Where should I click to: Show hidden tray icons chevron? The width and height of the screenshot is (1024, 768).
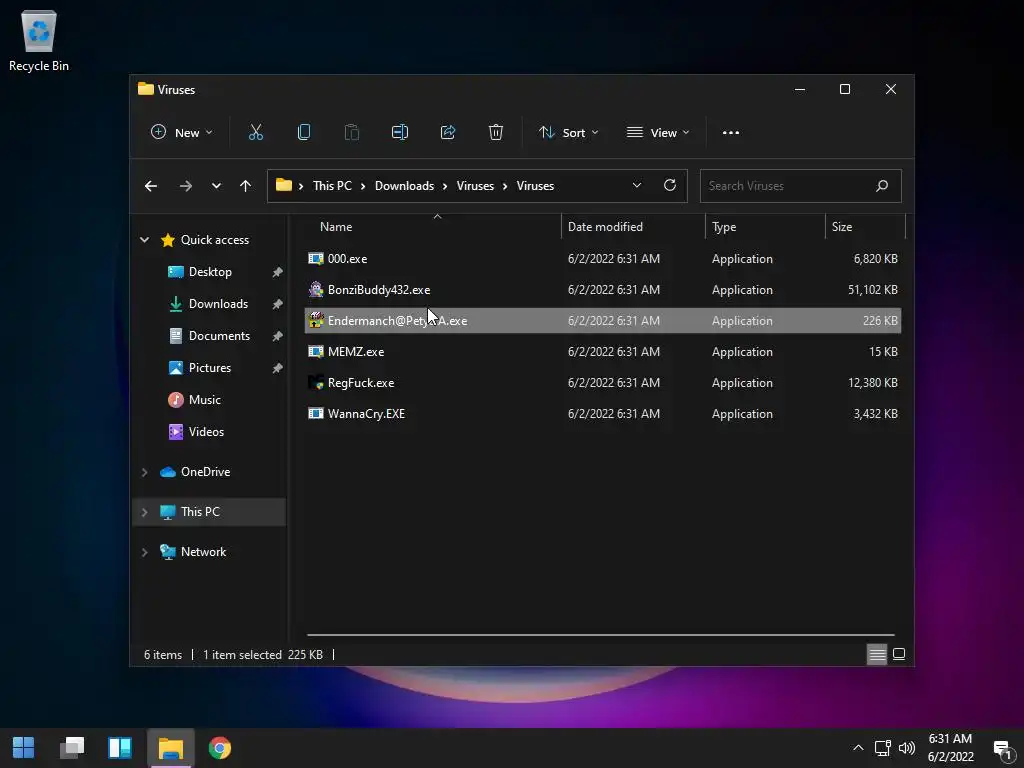pyautogui.click(x=858, y=748)
